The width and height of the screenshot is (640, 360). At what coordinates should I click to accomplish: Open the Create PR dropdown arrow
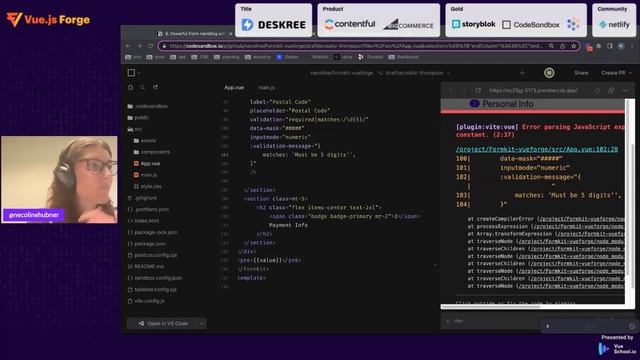pos(631,73)
